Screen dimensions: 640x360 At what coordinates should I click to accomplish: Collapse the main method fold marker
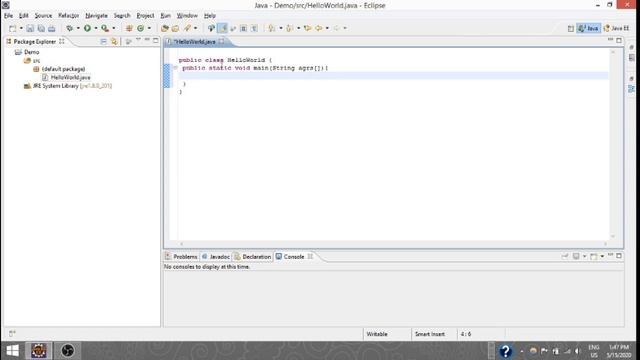pos(175,68)
